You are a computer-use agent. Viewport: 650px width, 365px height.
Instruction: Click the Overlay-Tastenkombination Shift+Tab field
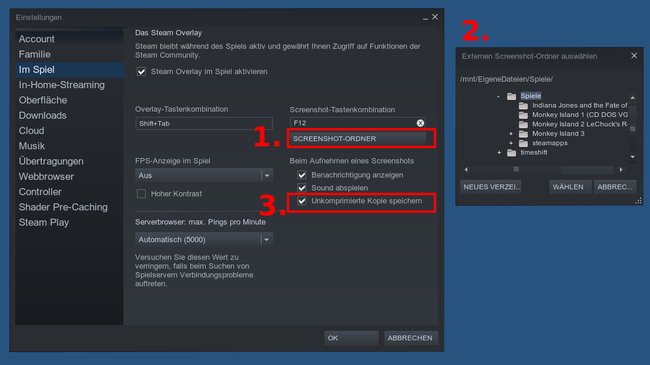point(204,124)
